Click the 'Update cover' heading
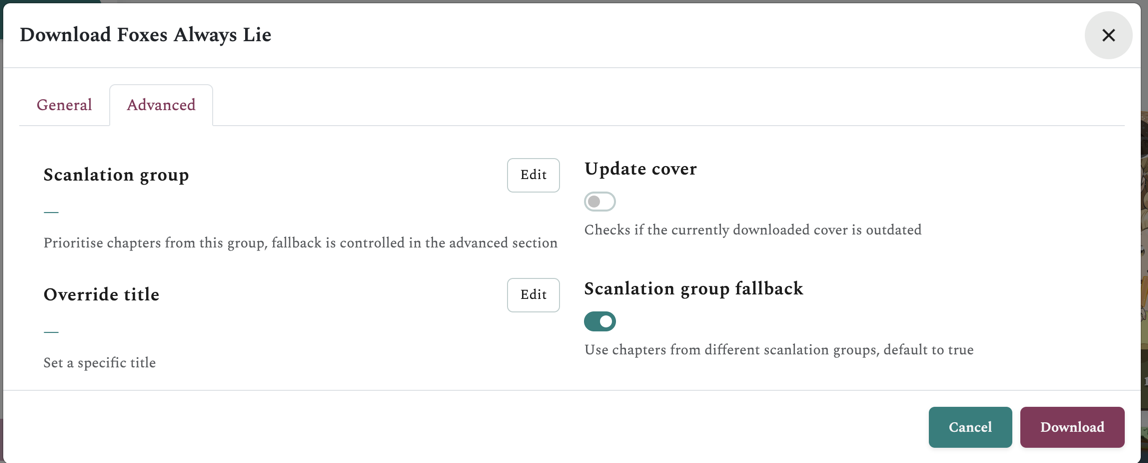1148x463 pixels. [640, 169]
